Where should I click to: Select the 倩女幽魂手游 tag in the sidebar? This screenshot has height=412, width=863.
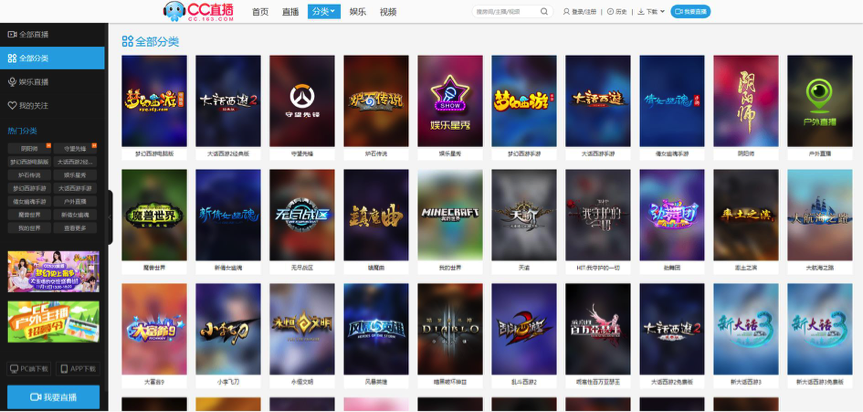point(30,201)
